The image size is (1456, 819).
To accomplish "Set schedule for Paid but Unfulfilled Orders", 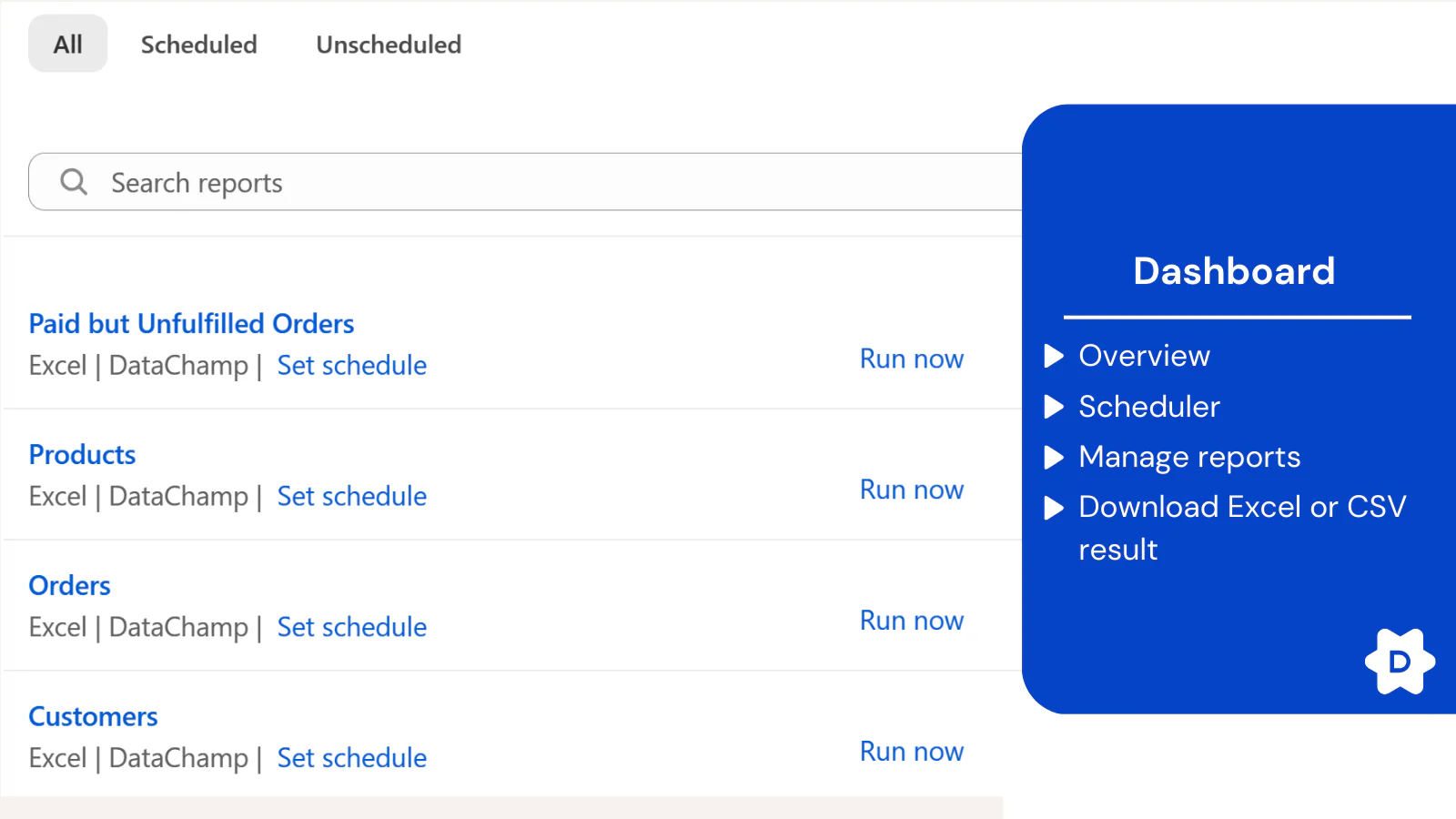I will 351,366.
